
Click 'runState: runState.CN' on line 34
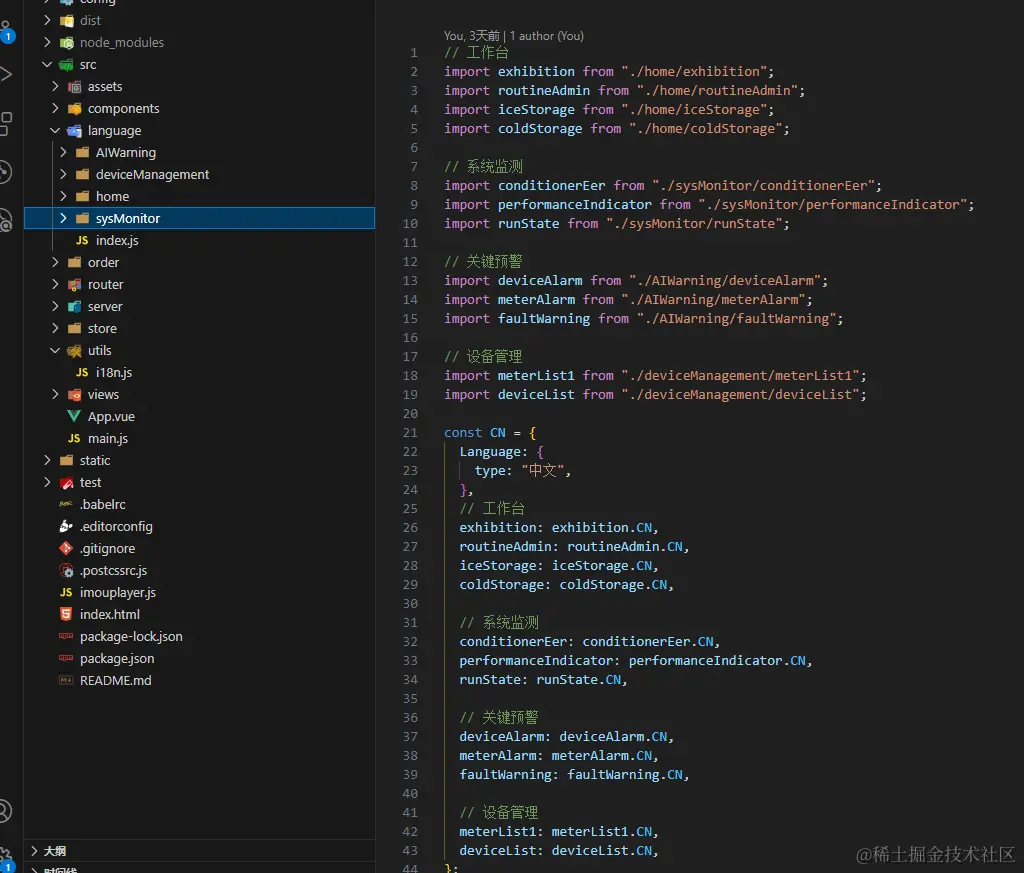pos(540,680)
